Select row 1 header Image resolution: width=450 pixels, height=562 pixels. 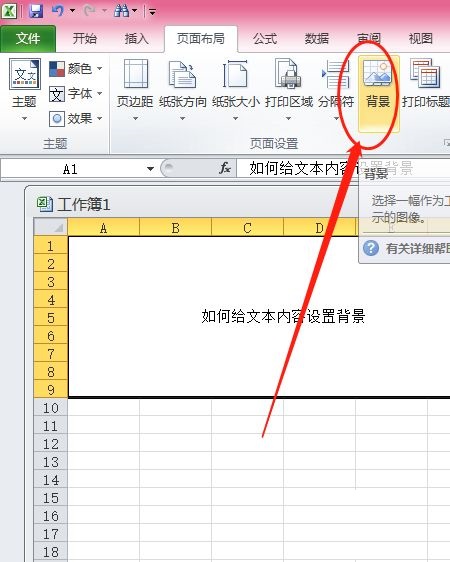tap(51, 246)
